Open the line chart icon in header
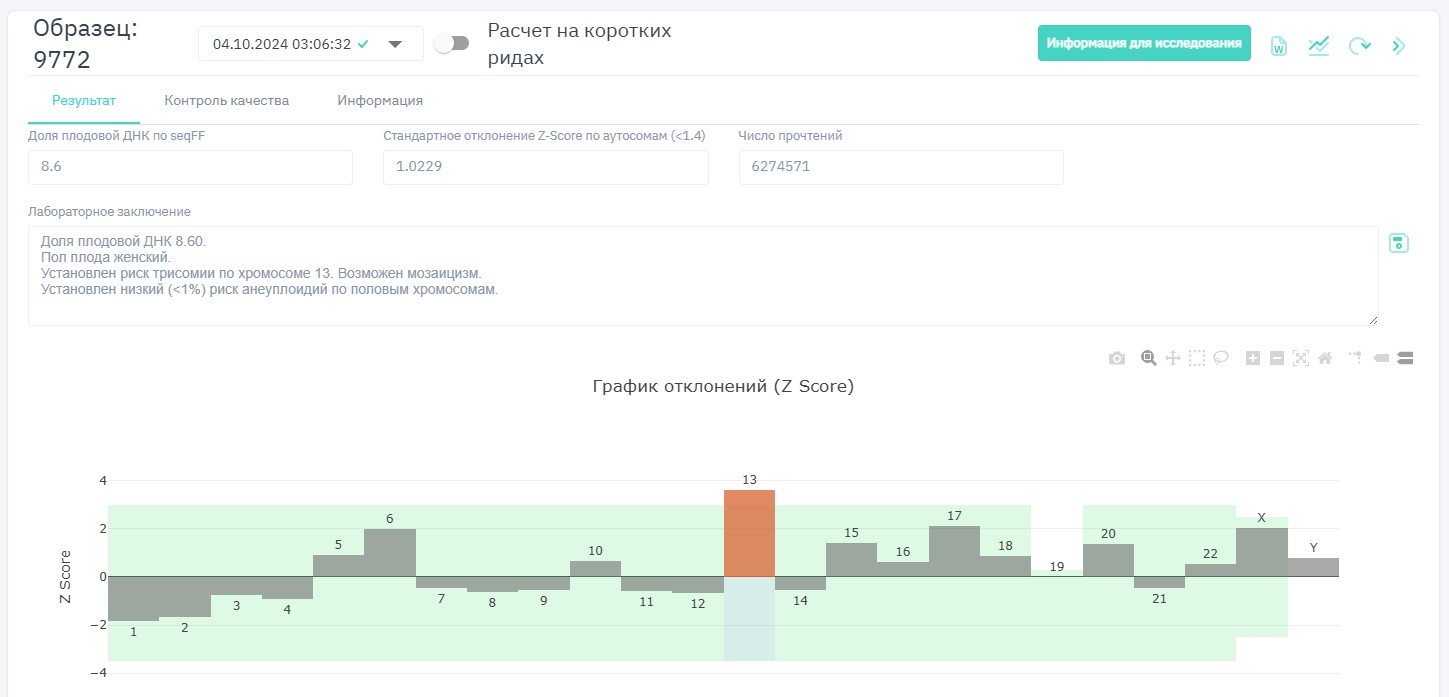Viewport: 1449px width, 697px height. tap(1318, 46)
